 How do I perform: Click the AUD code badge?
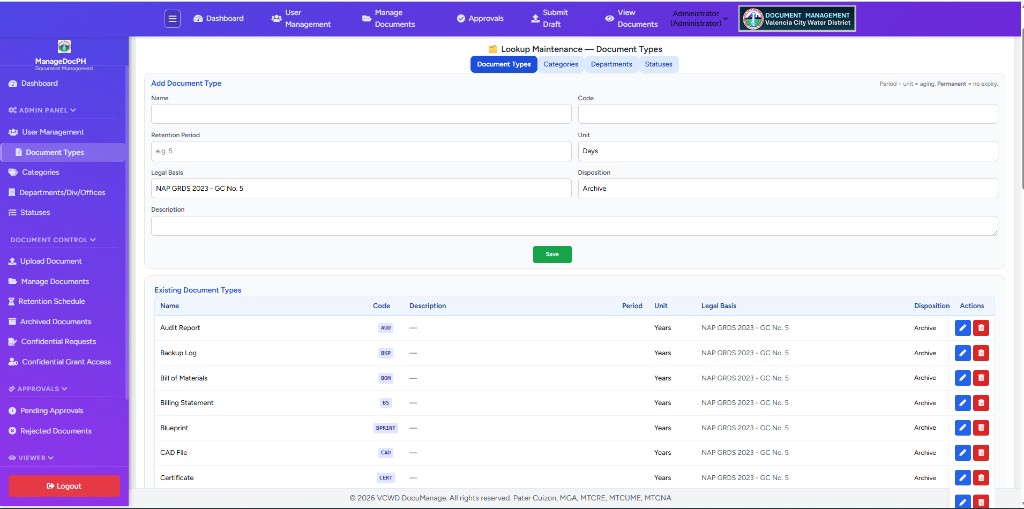(385, 328)
